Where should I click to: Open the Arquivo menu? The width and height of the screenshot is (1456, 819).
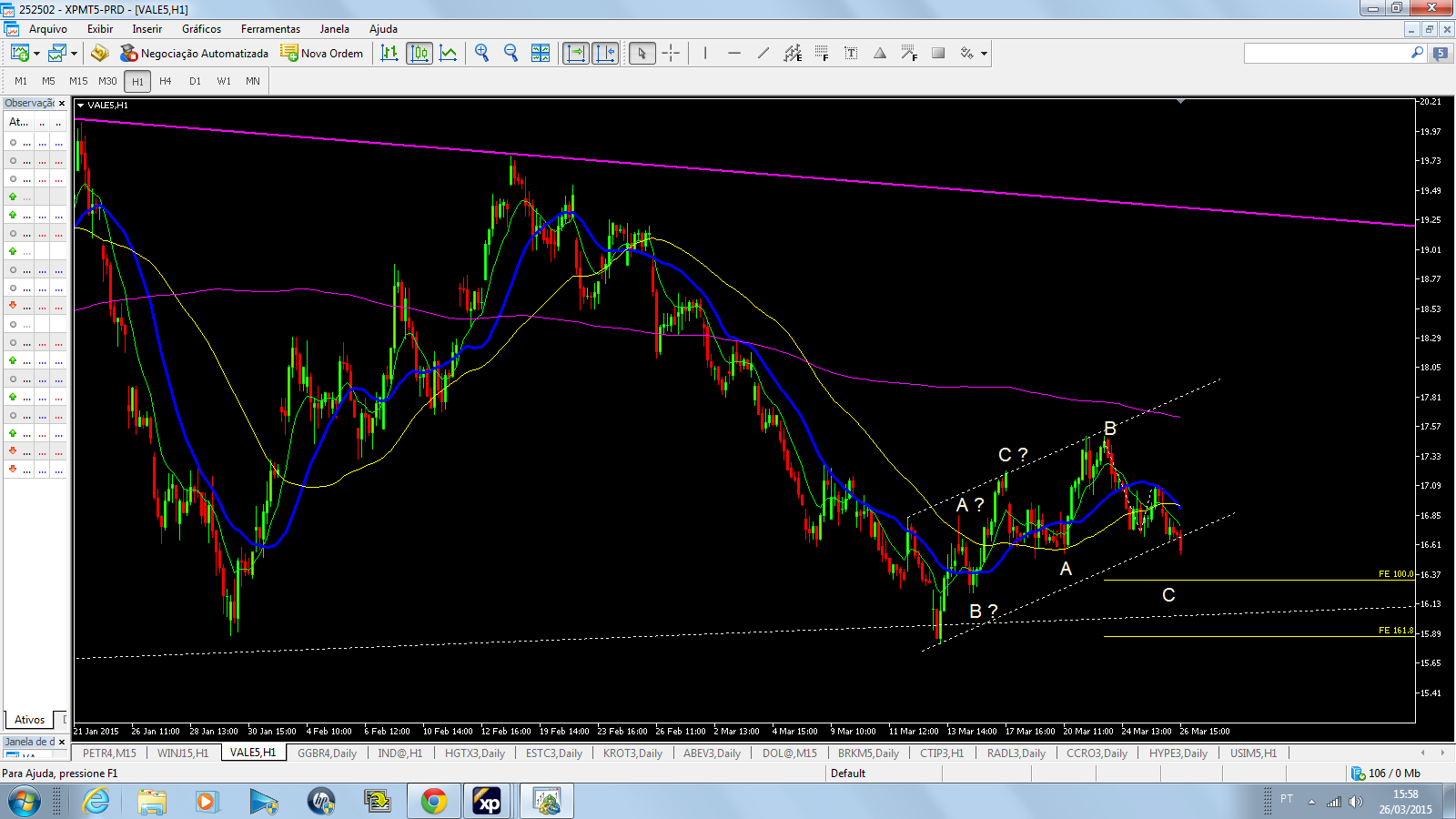48,29
